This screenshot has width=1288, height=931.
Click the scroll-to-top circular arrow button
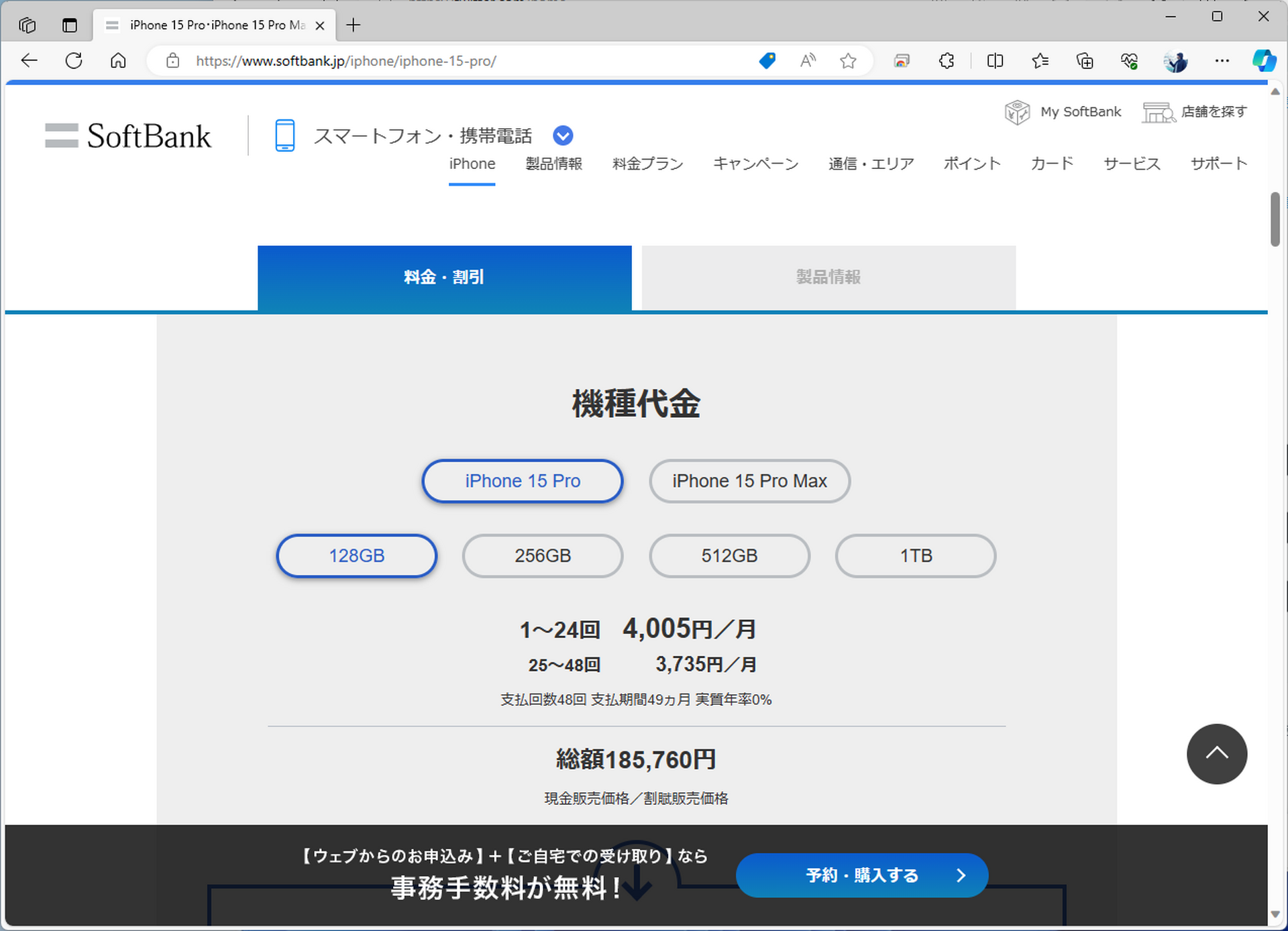pyautogui.click(x=1217, y=754)
